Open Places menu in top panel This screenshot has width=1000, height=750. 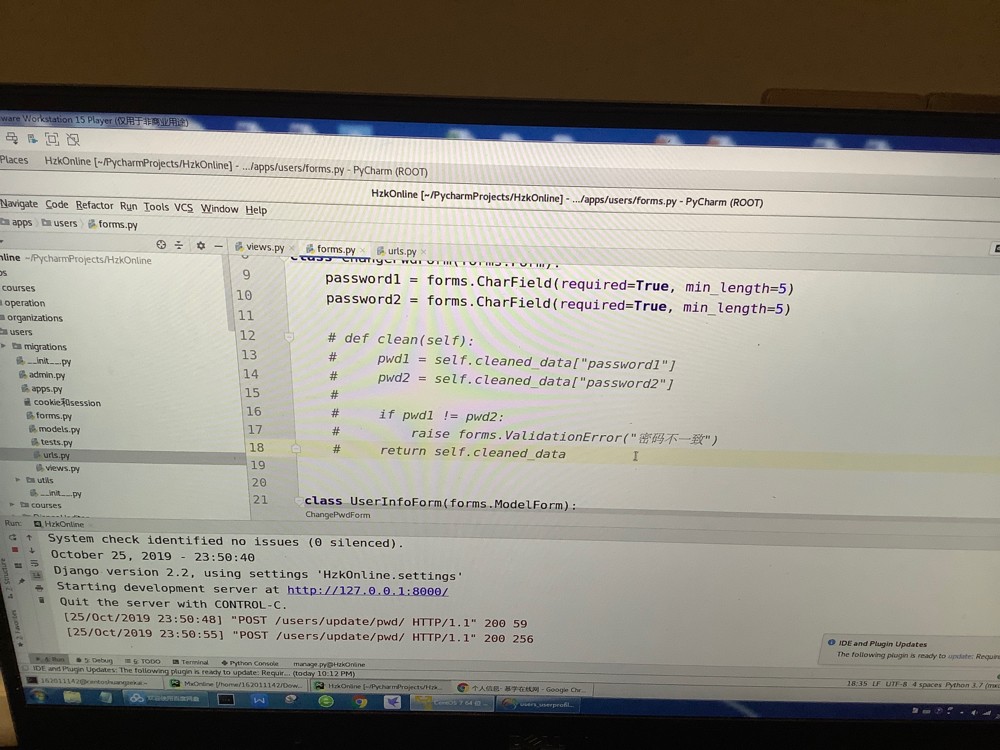click(14, 159)
